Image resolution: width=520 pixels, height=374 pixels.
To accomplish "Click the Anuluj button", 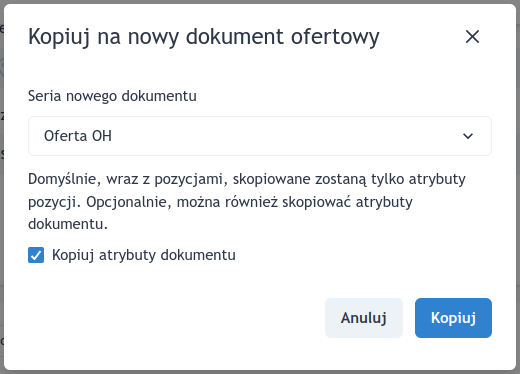I will pyautogui.click(x=364, y=318).
